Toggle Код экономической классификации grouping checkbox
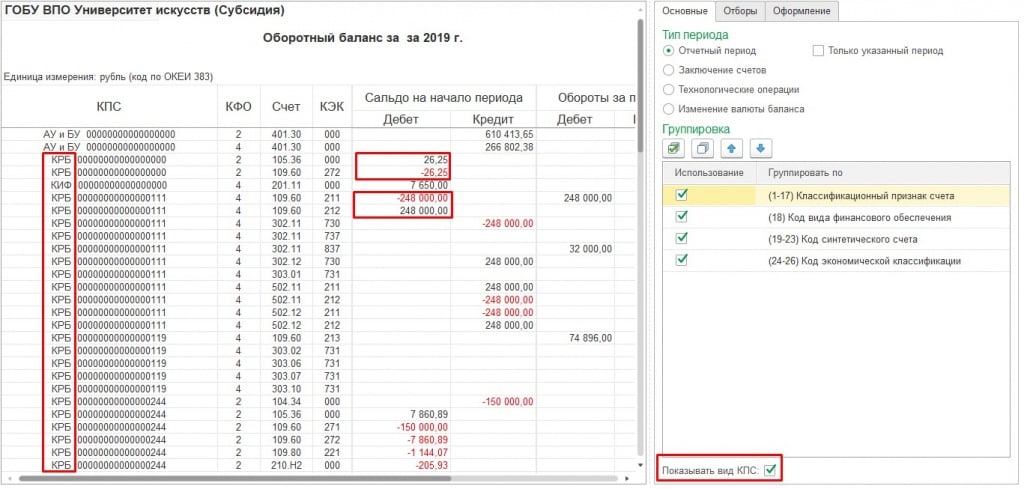 coord(682,260)
